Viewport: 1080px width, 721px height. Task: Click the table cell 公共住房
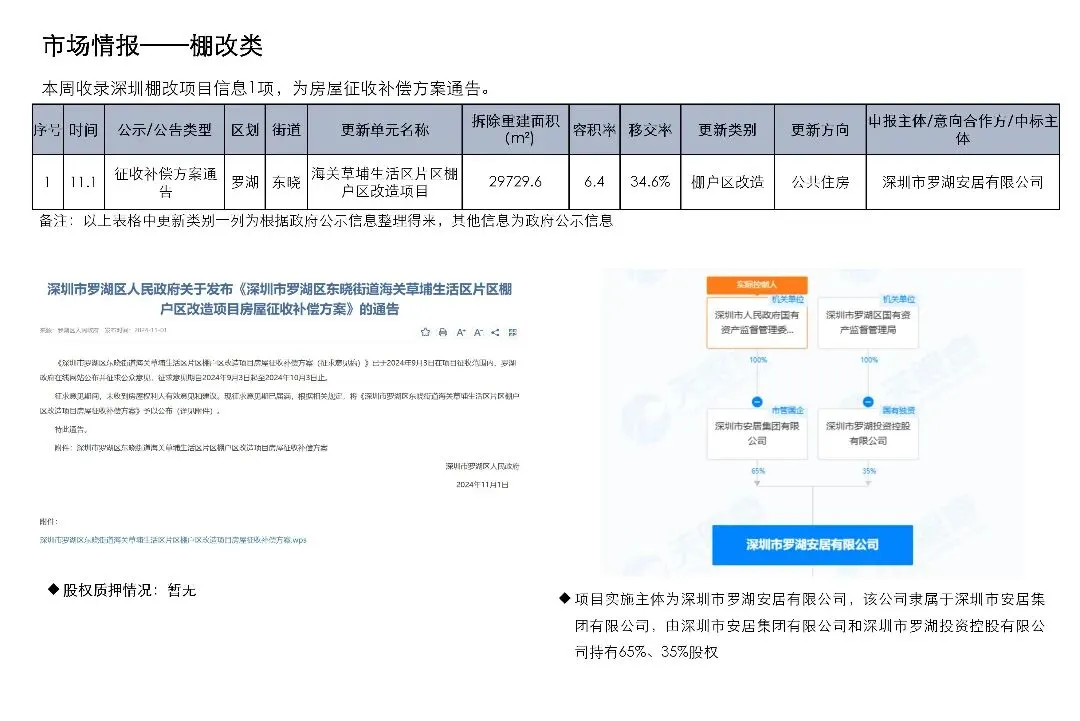pos(820,182)
